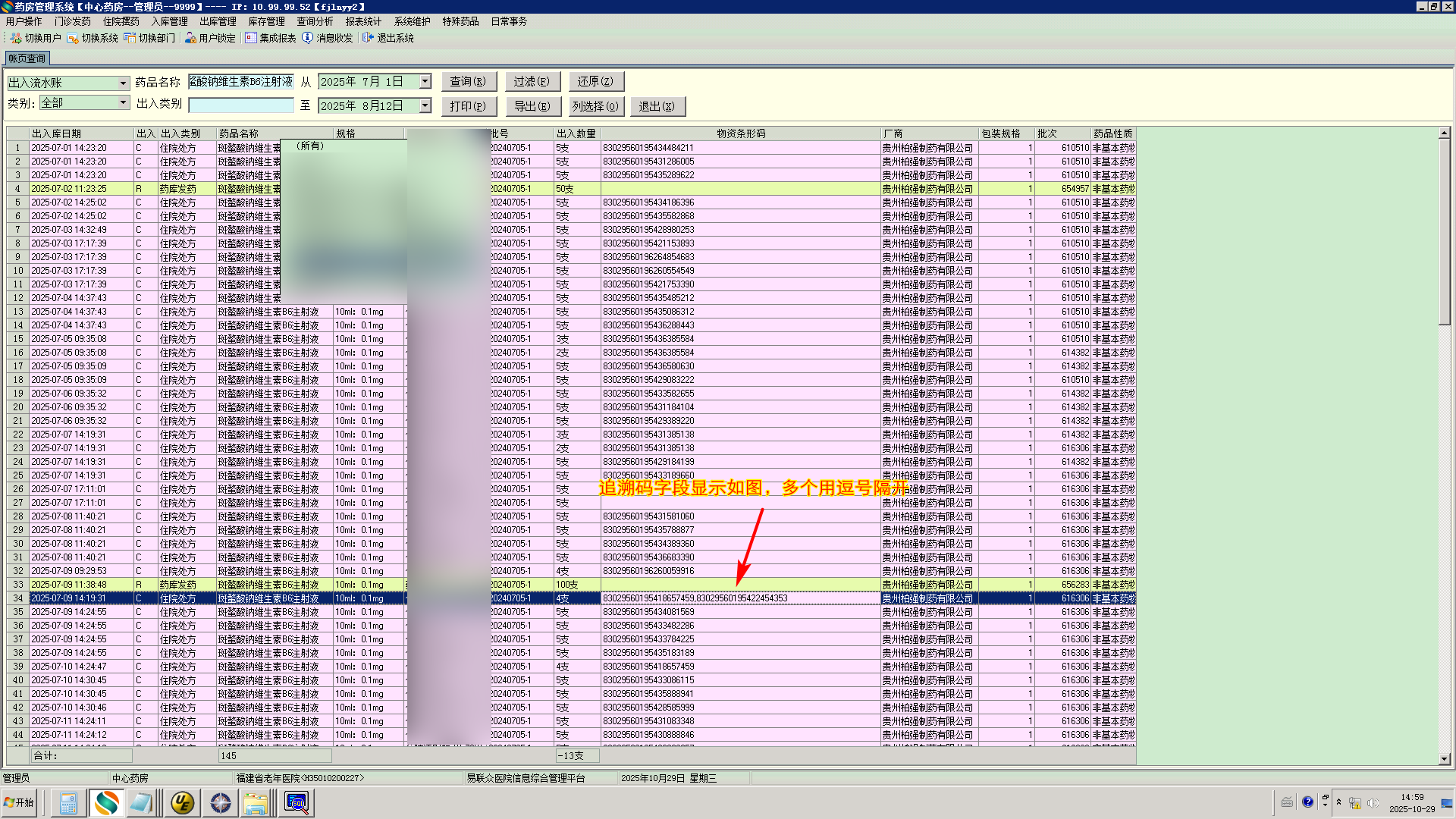Viewport: 1456px width, 819px height.
Task: Expand the 出入流水账 report type dropdown
Action: point(123,83)
